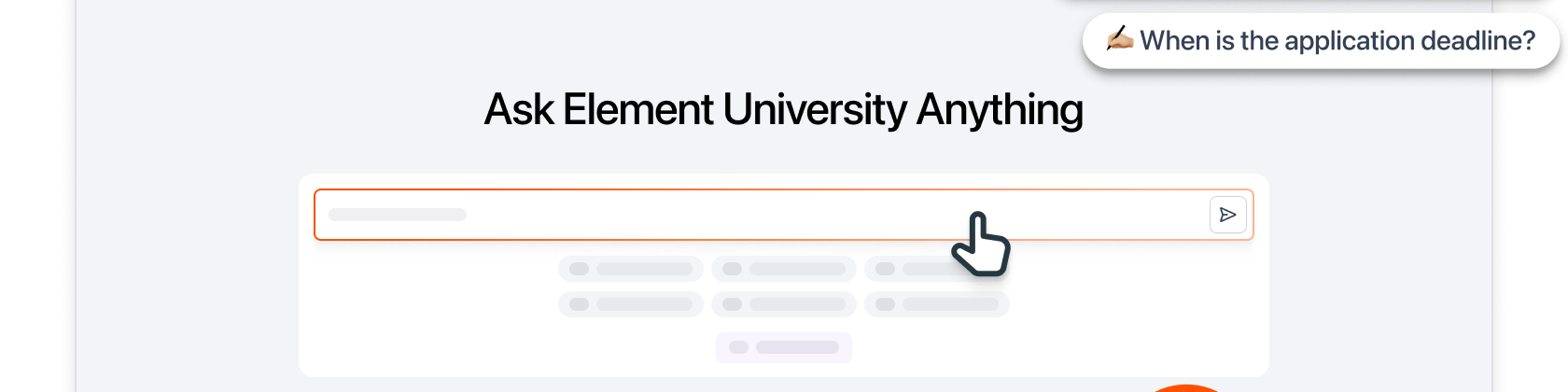This screenshot has width=1568, height=392.
Task: Click the icon on the first second-row chip
Action: [x=580, y=304]
